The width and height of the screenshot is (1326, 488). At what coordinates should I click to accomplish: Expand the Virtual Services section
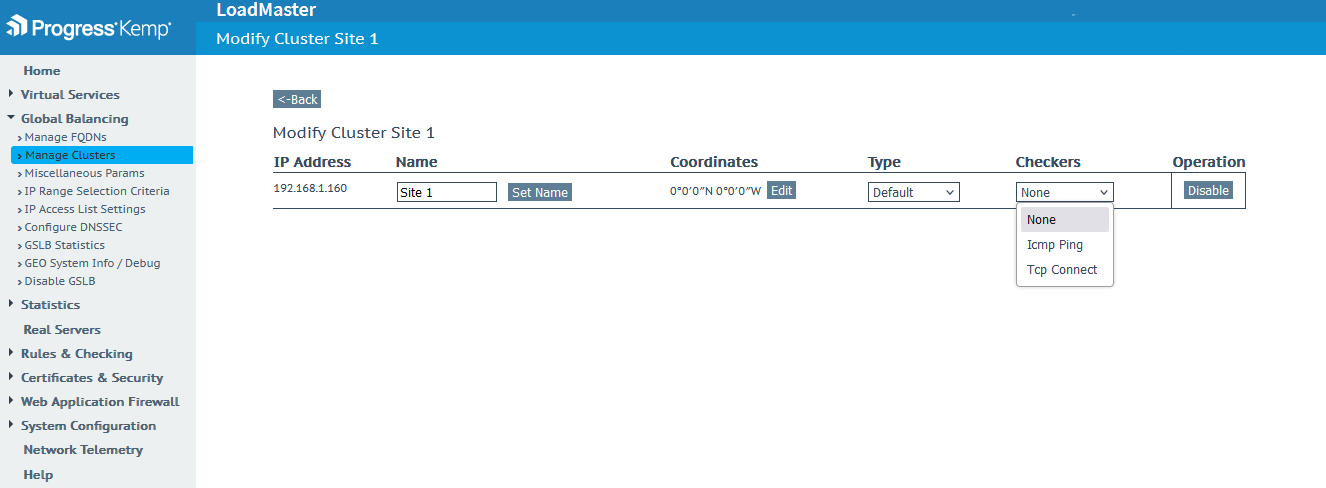(x=69, y=95)
